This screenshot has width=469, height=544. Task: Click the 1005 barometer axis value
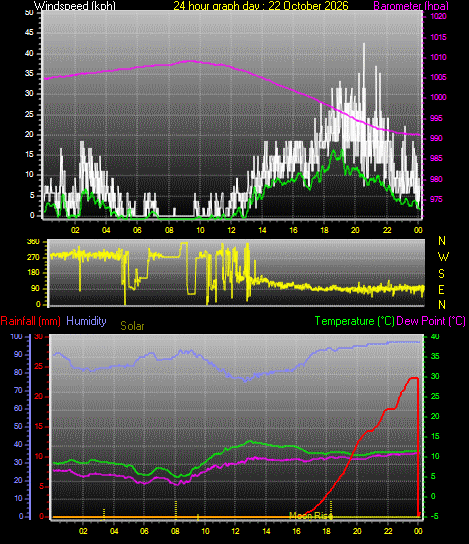click(x=438, y=77)
